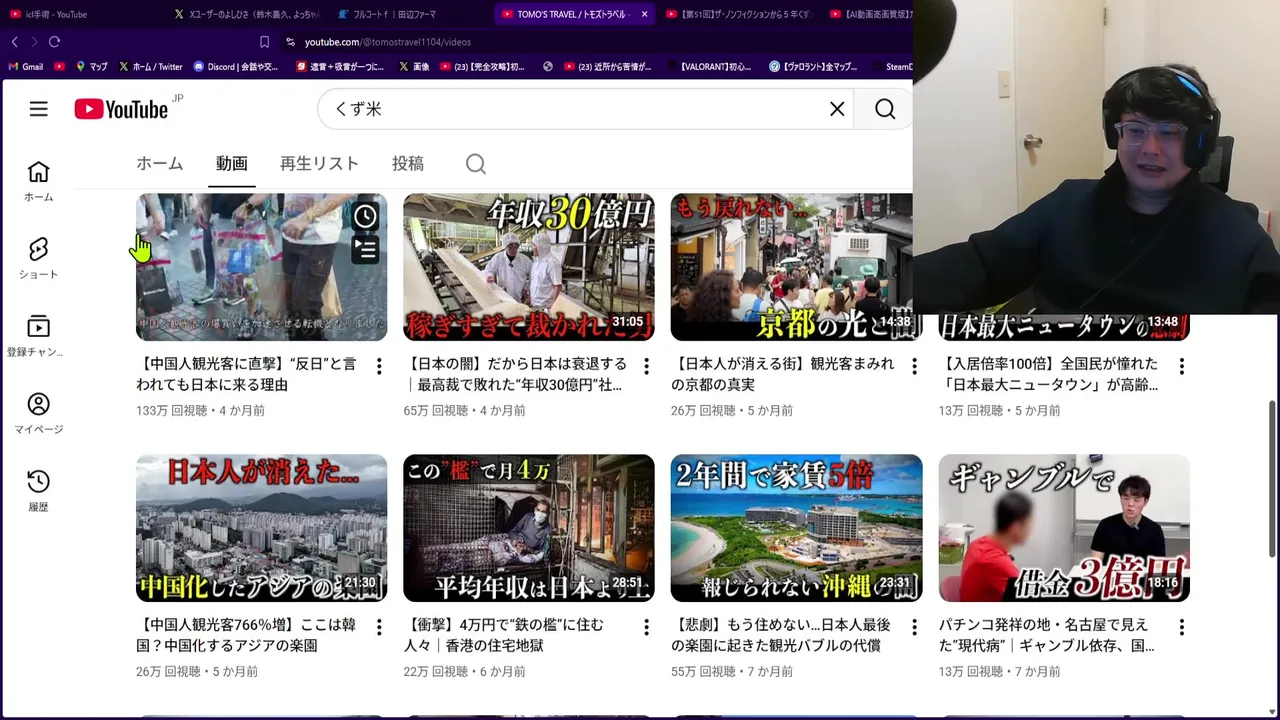Open ホーム in the left sidebar
This screenshot has width=1280, height=720.
pos(38,181)
